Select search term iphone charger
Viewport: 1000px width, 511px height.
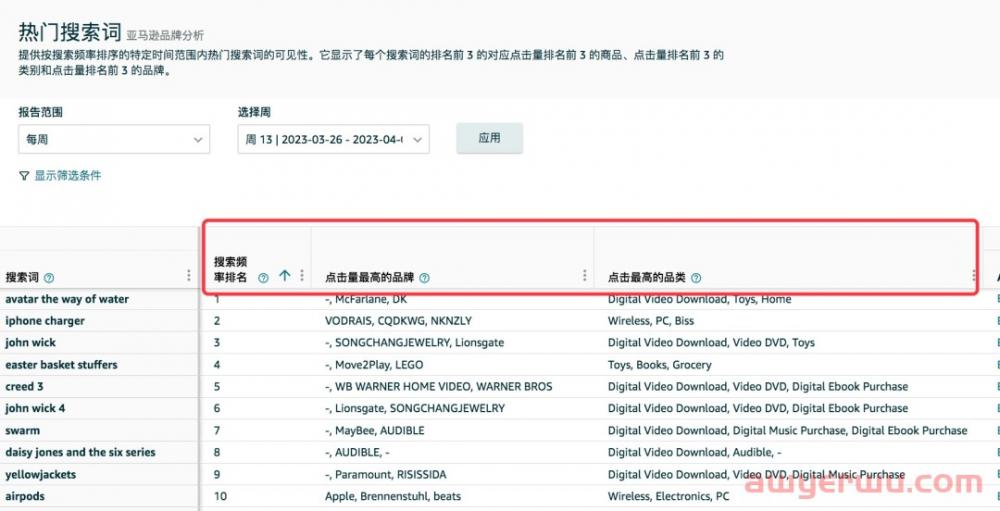[45, 321]
